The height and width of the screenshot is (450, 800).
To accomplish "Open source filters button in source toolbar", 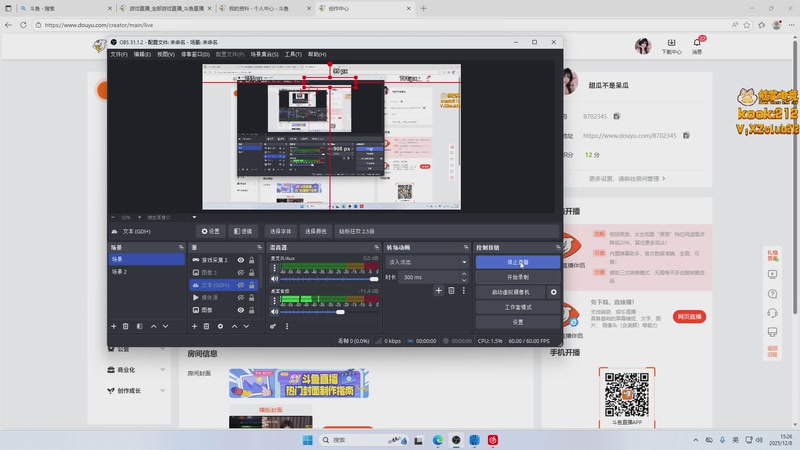I will (243, 231).
